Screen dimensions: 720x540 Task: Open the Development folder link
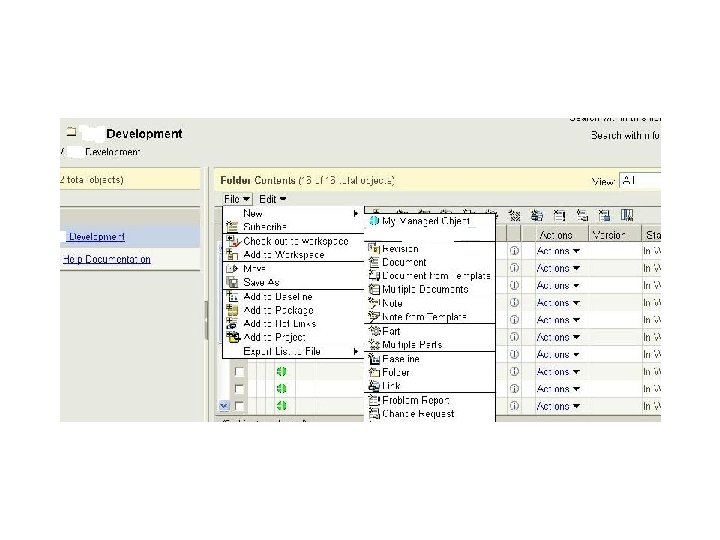(97, 237)
